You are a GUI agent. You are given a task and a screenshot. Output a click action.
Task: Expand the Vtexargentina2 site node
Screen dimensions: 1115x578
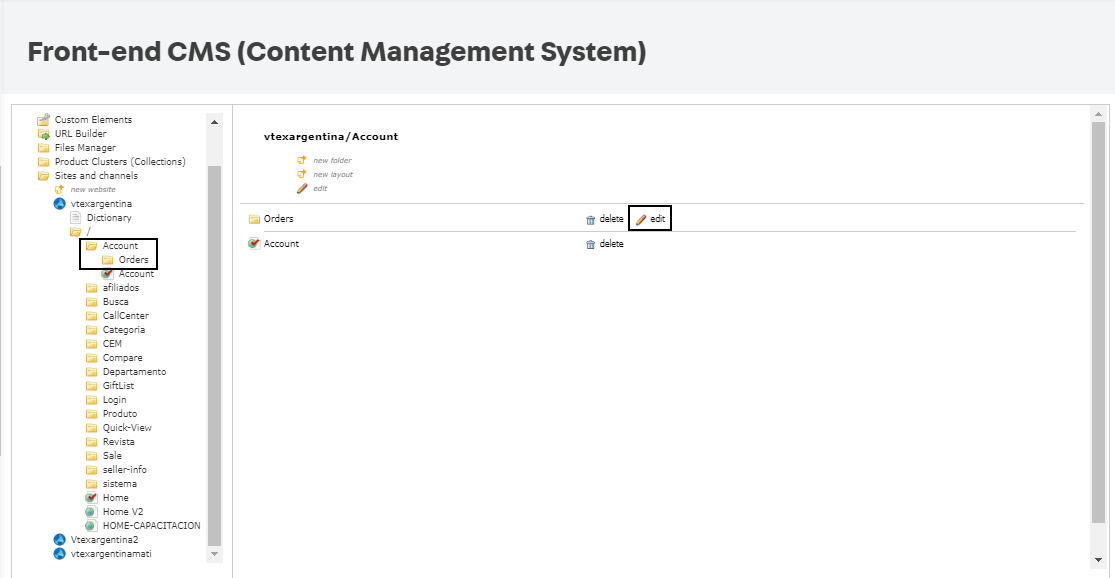59,539
